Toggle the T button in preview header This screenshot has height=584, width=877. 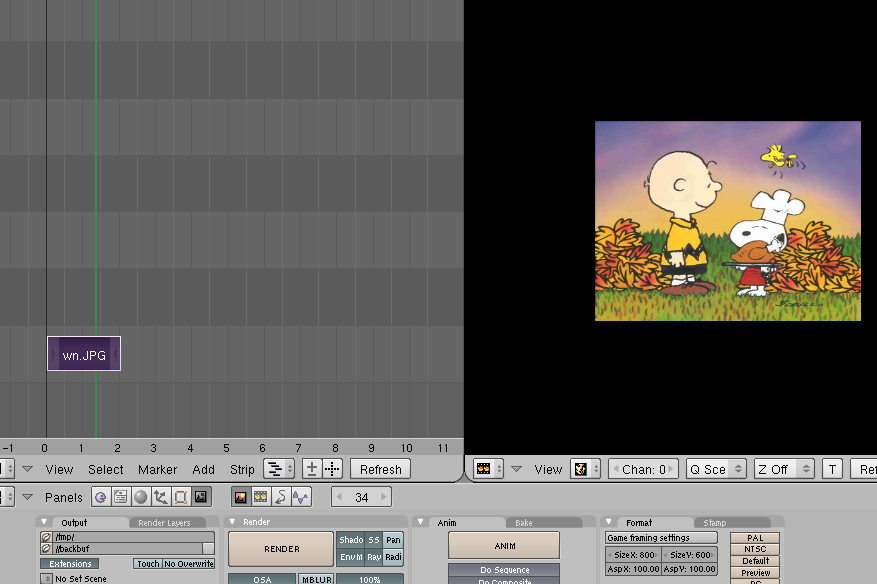(832, 469)
